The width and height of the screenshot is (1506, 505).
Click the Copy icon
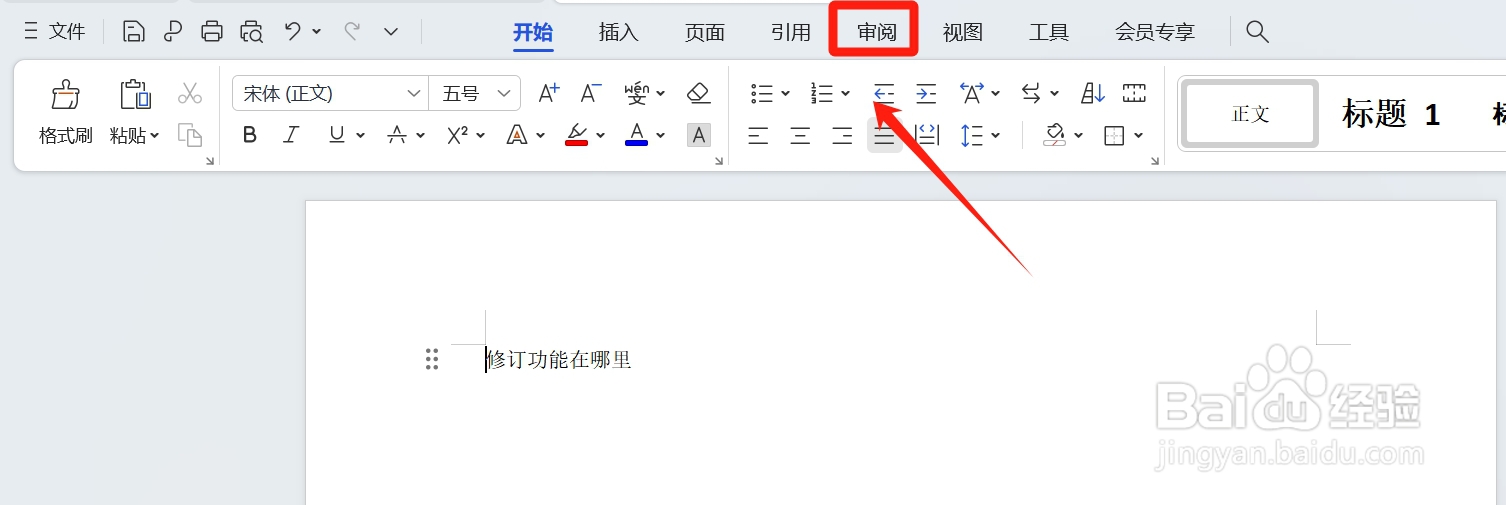(190, 134)
